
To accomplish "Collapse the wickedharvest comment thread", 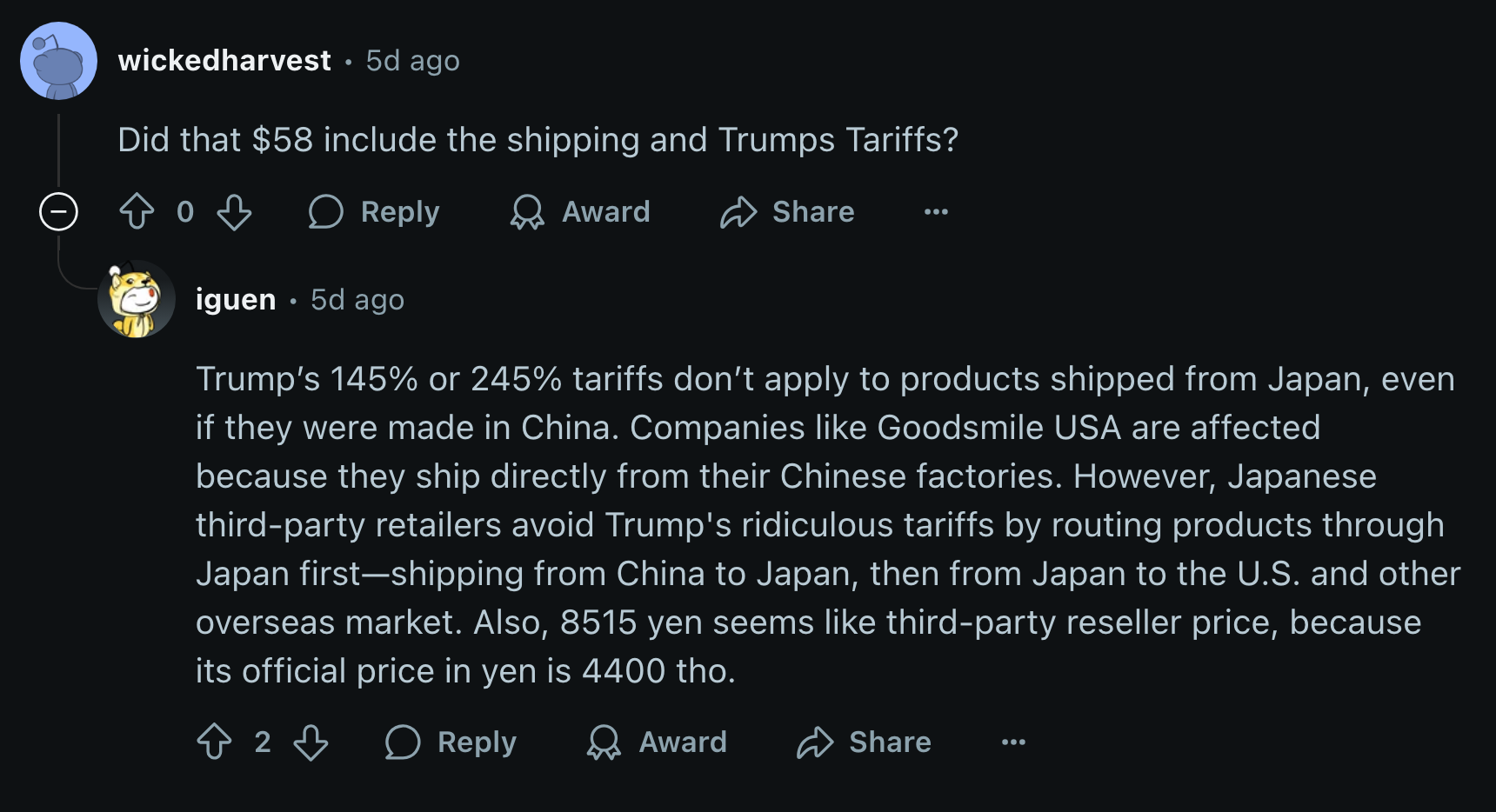I will point(58,211).
